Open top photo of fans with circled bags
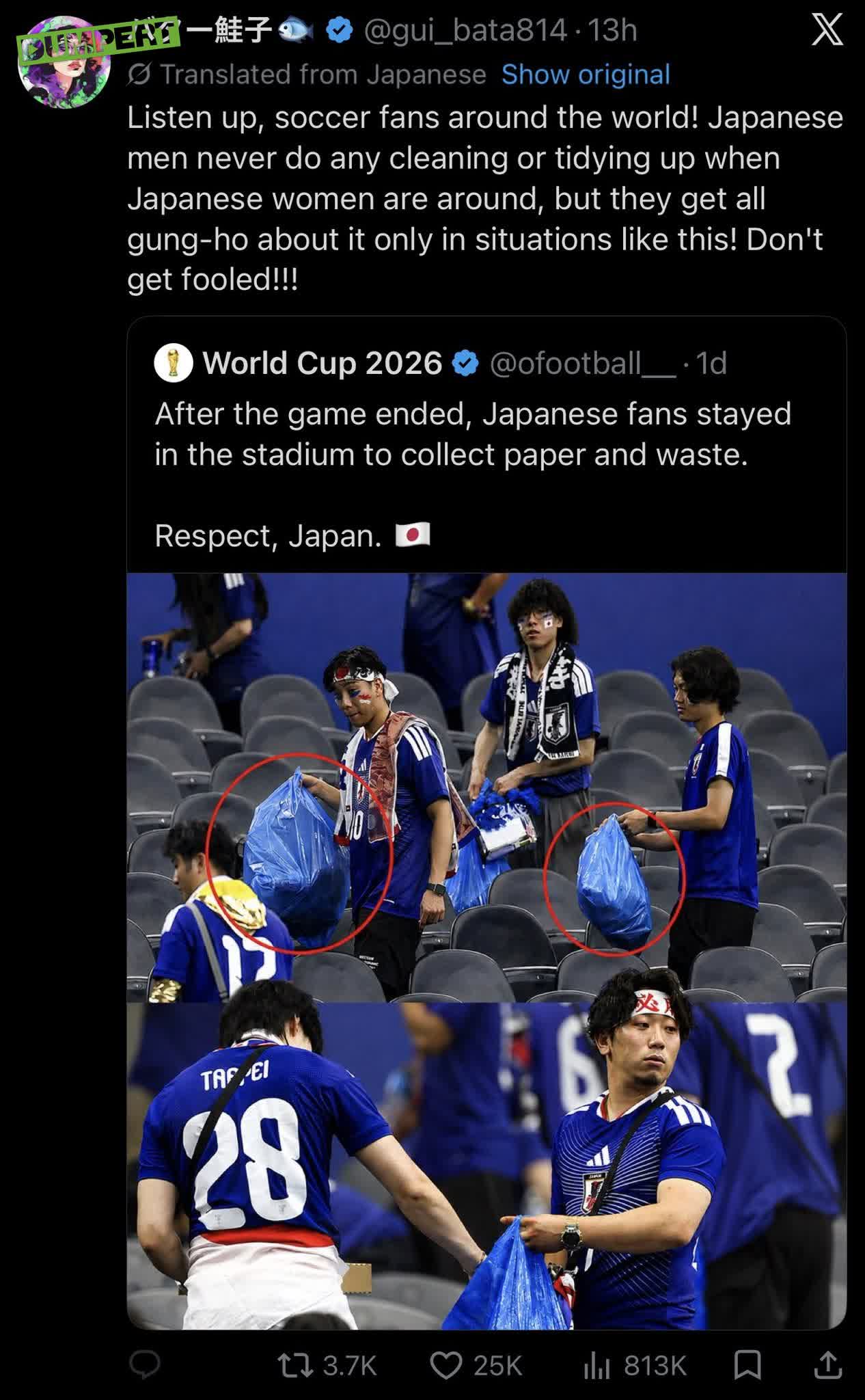Viewport: 865px width, 1400px height. (x=486, y=787)
